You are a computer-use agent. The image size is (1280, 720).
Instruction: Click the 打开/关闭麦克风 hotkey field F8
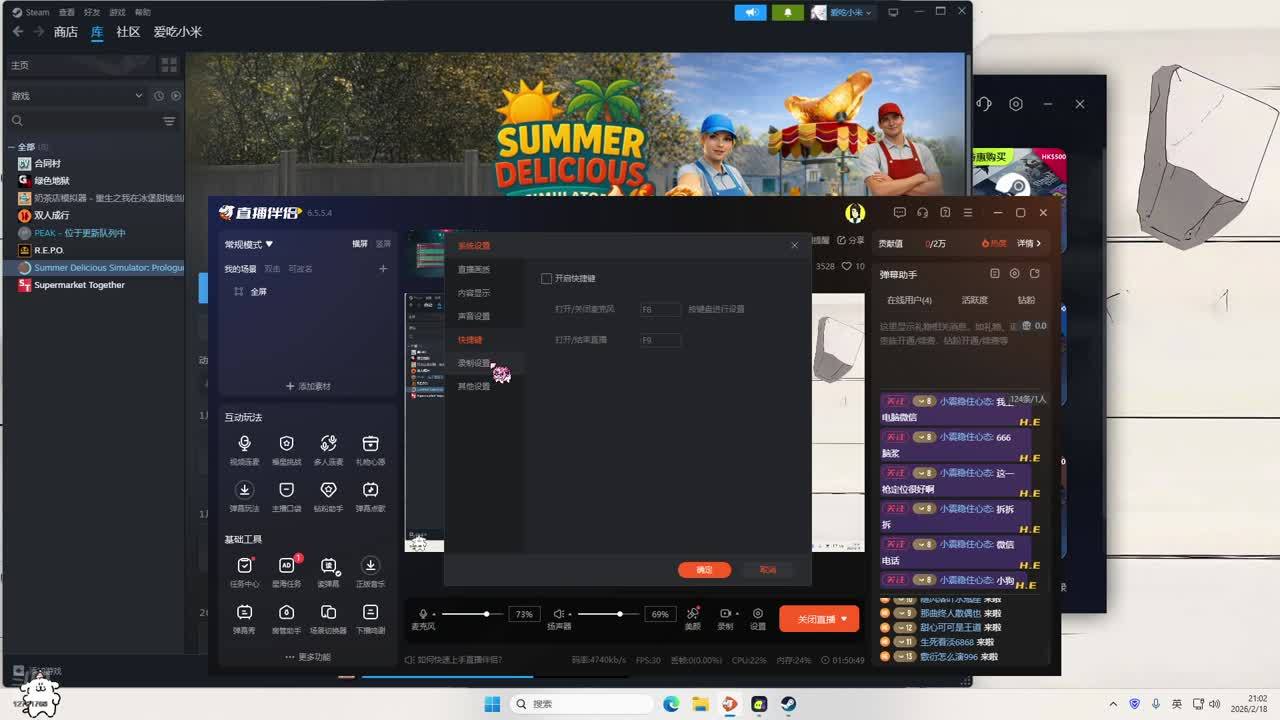coord(660,310)
